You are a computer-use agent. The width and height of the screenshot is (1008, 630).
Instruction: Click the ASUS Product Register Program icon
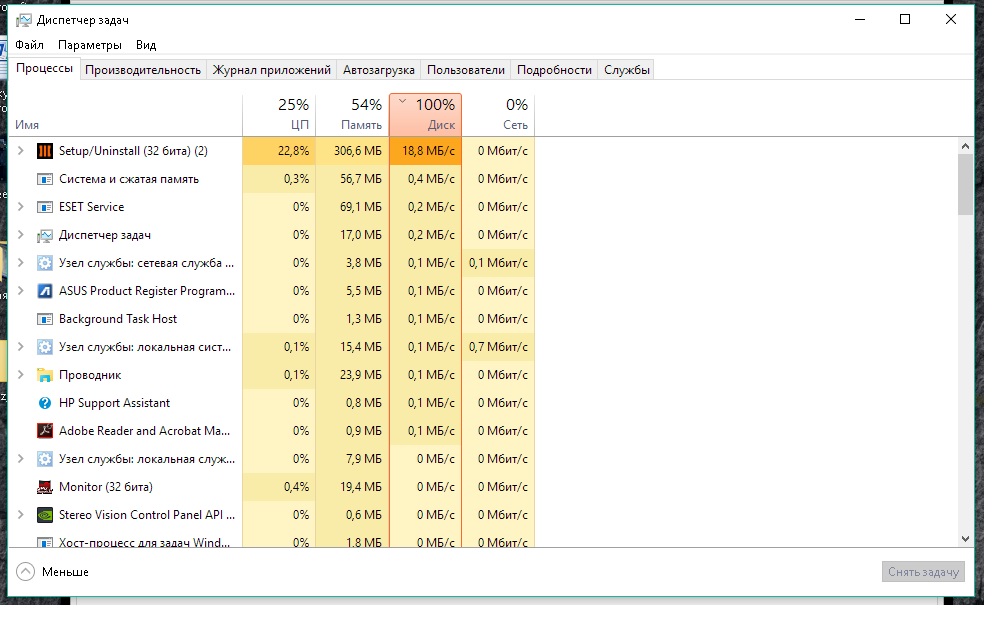[44, 291]
